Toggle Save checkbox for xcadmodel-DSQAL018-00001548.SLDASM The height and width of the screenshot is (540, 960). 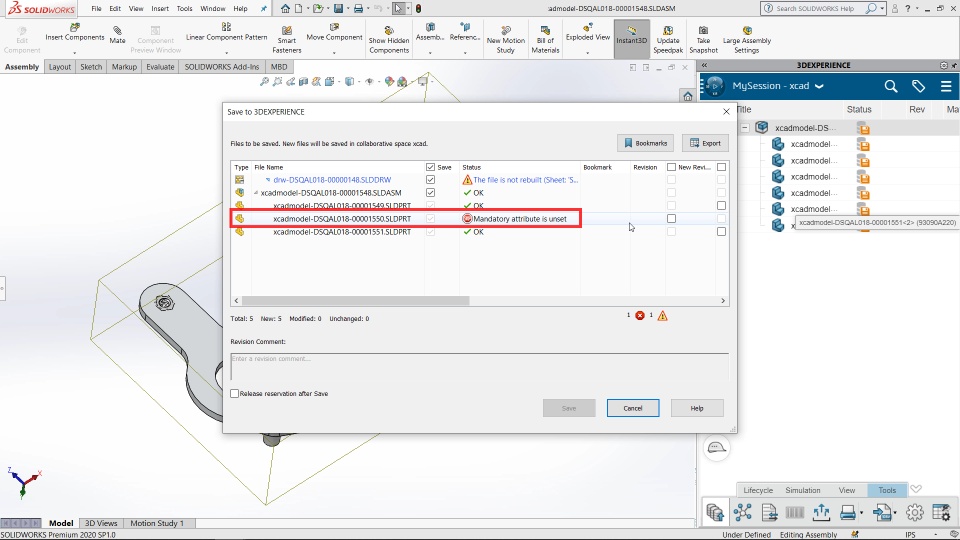[x=430, y=193]
